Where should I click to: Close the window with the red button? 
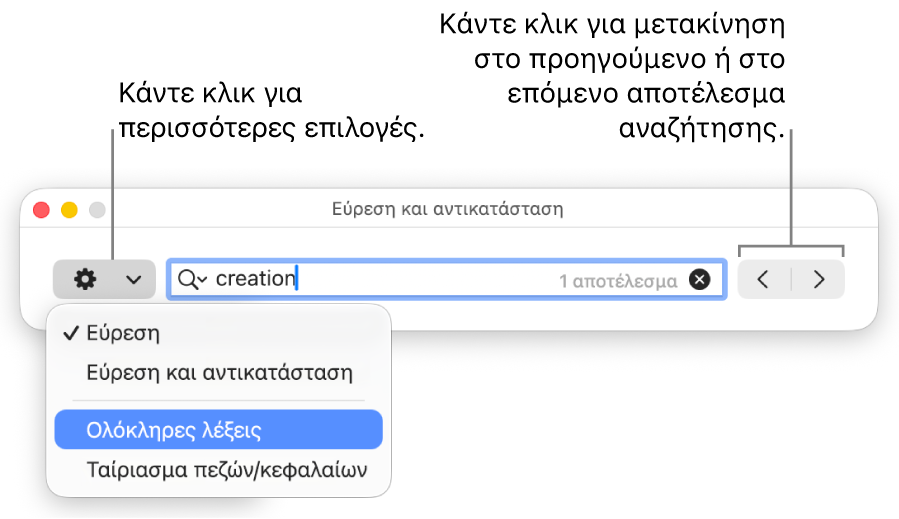coord(41,210)
